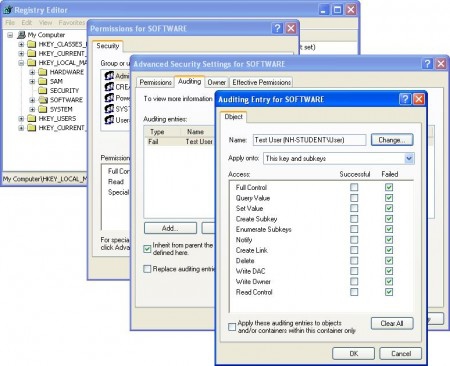
Task: Select Administrators group icon in Permissions list
Action: coord(109,76)
